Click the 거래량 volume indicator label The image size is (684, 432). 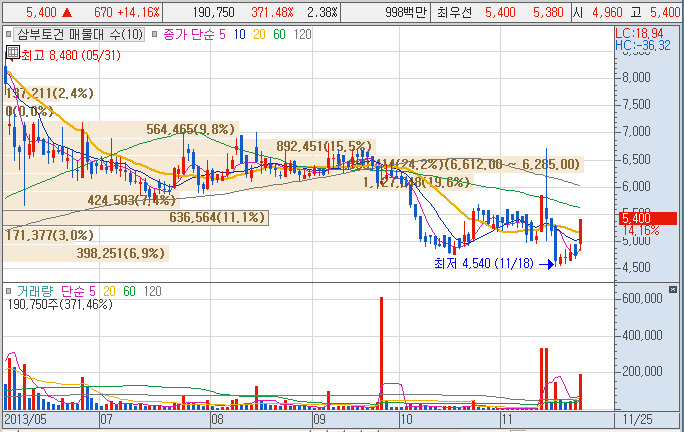35,291
